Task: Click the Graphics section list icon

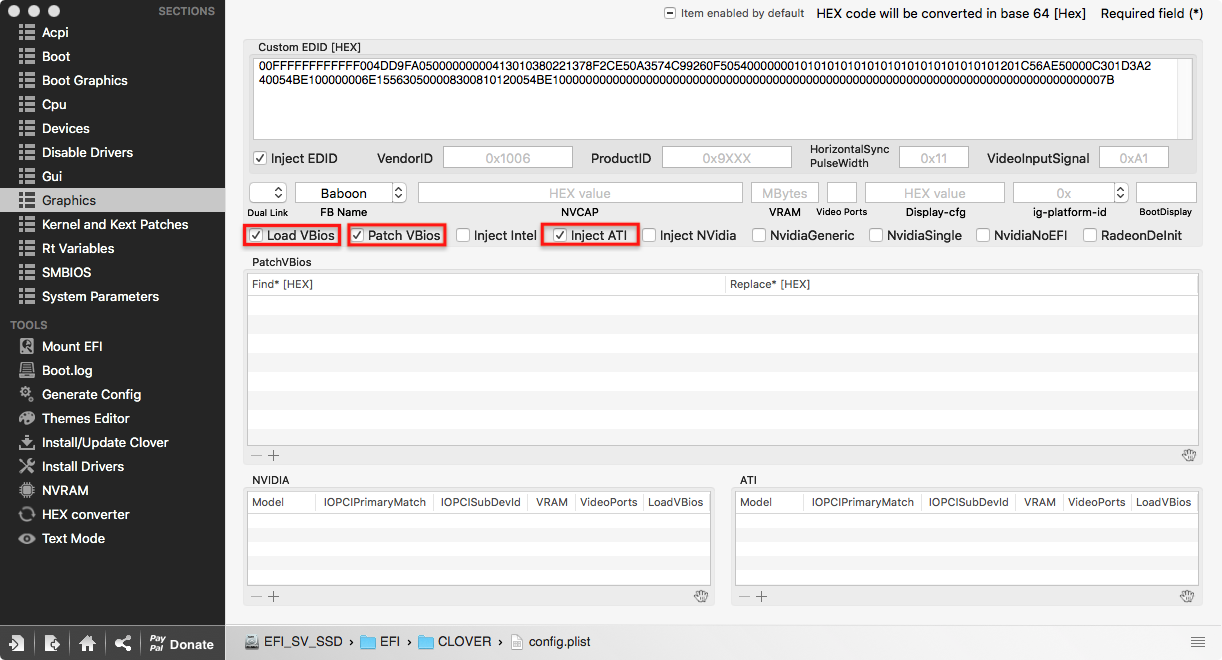Action: point(26,200)
